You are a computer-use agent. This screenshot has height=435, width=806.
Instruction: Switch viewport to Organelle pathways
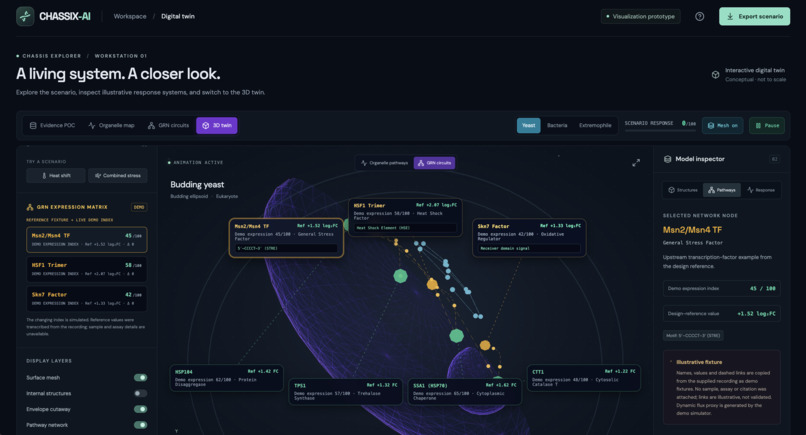point(384,163)
